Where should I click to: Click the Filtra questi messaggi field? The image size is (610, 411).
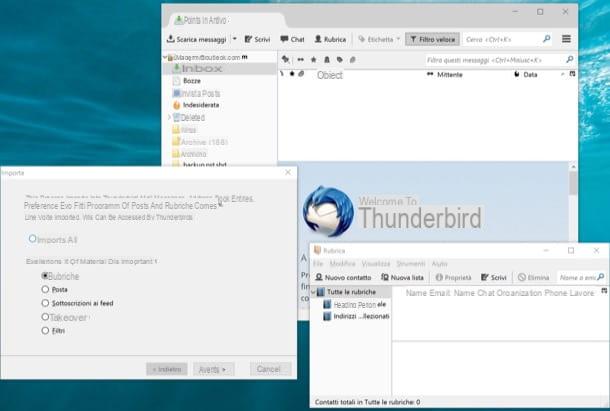500,60
